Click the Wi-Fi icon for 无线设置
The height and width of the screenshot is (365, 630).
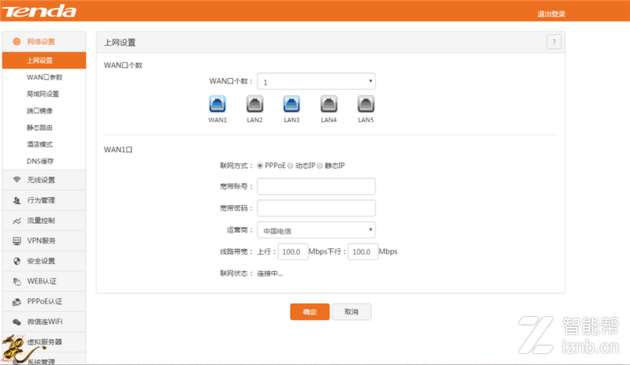pyautogui.click(x=16, y=179)
